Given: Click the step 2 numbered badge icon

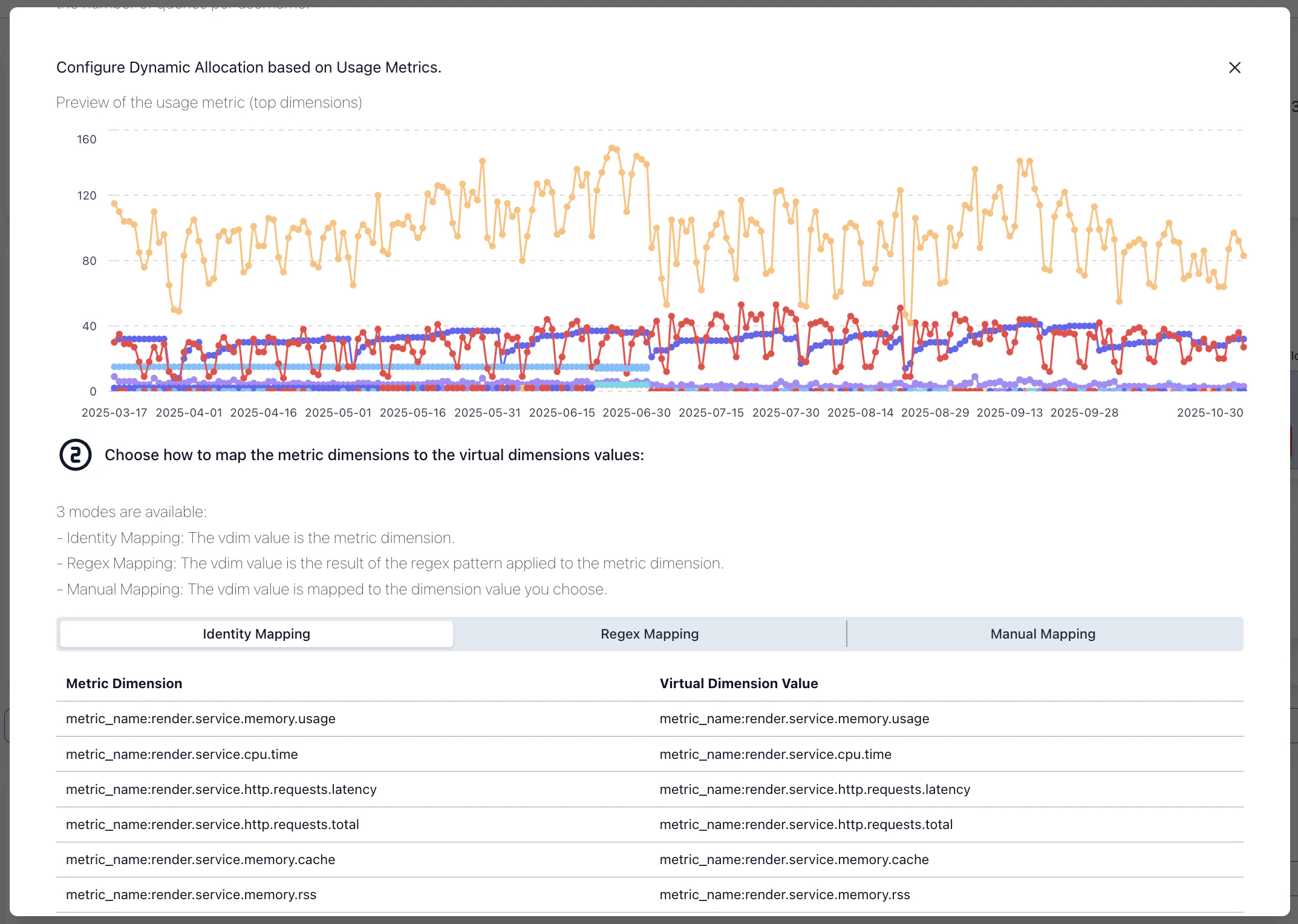Looking at the screenshot, I should pos(74,455).
